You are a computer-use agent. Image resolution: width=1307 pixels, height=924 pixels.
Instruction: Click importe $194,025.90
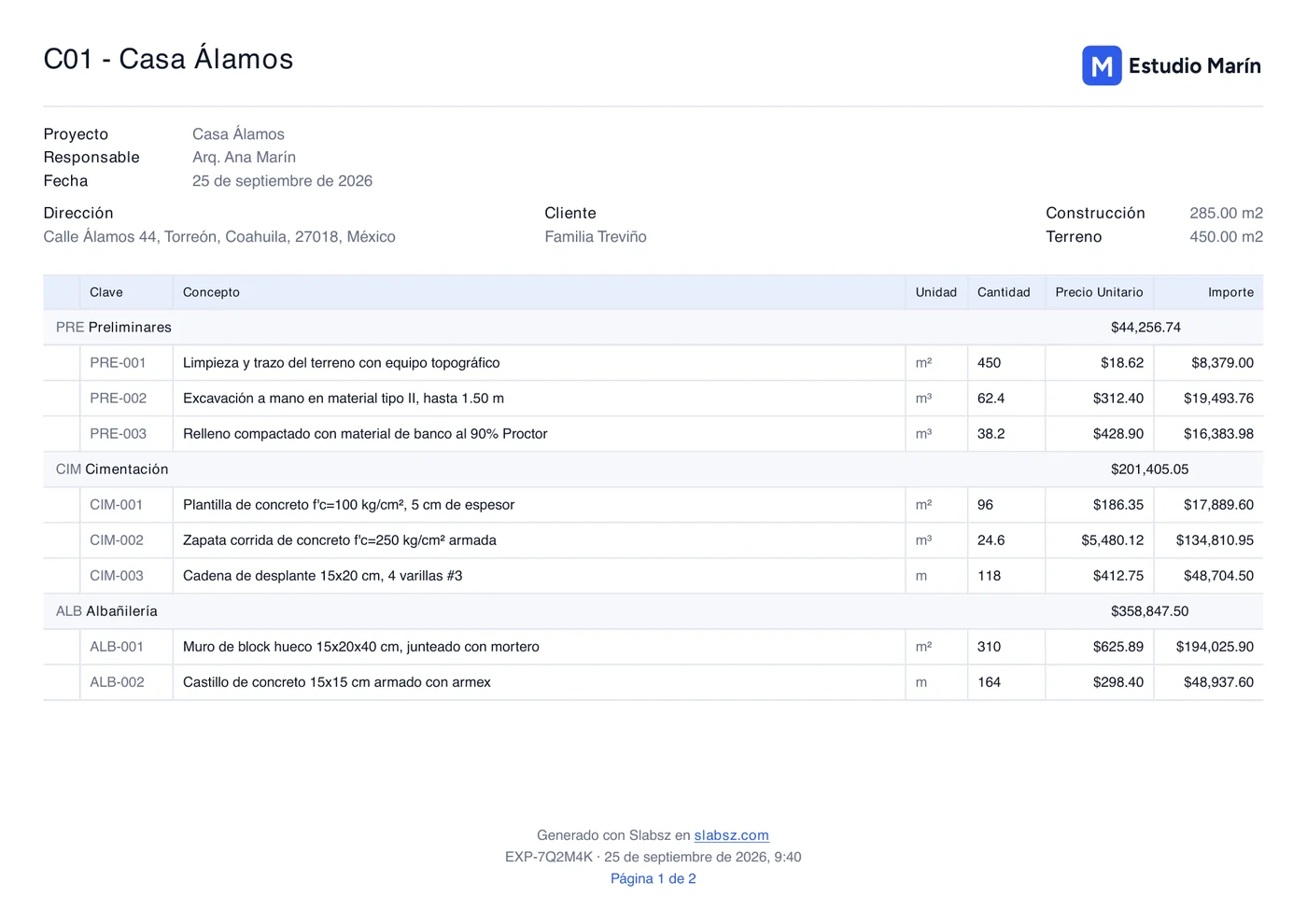(1215, 647)
